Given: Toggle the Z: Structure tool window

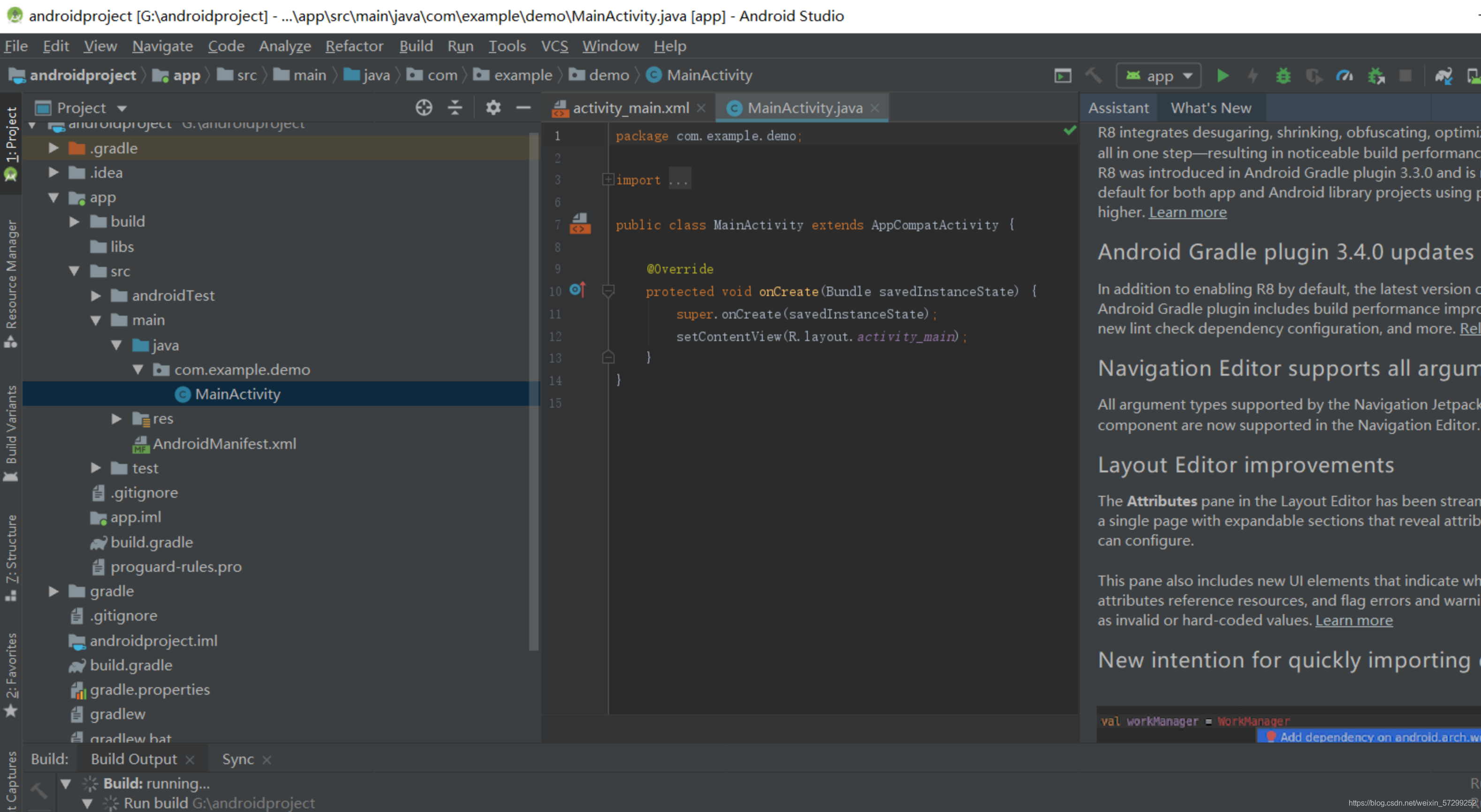Looking at the screenshot, I should click(x=11, y=557).
